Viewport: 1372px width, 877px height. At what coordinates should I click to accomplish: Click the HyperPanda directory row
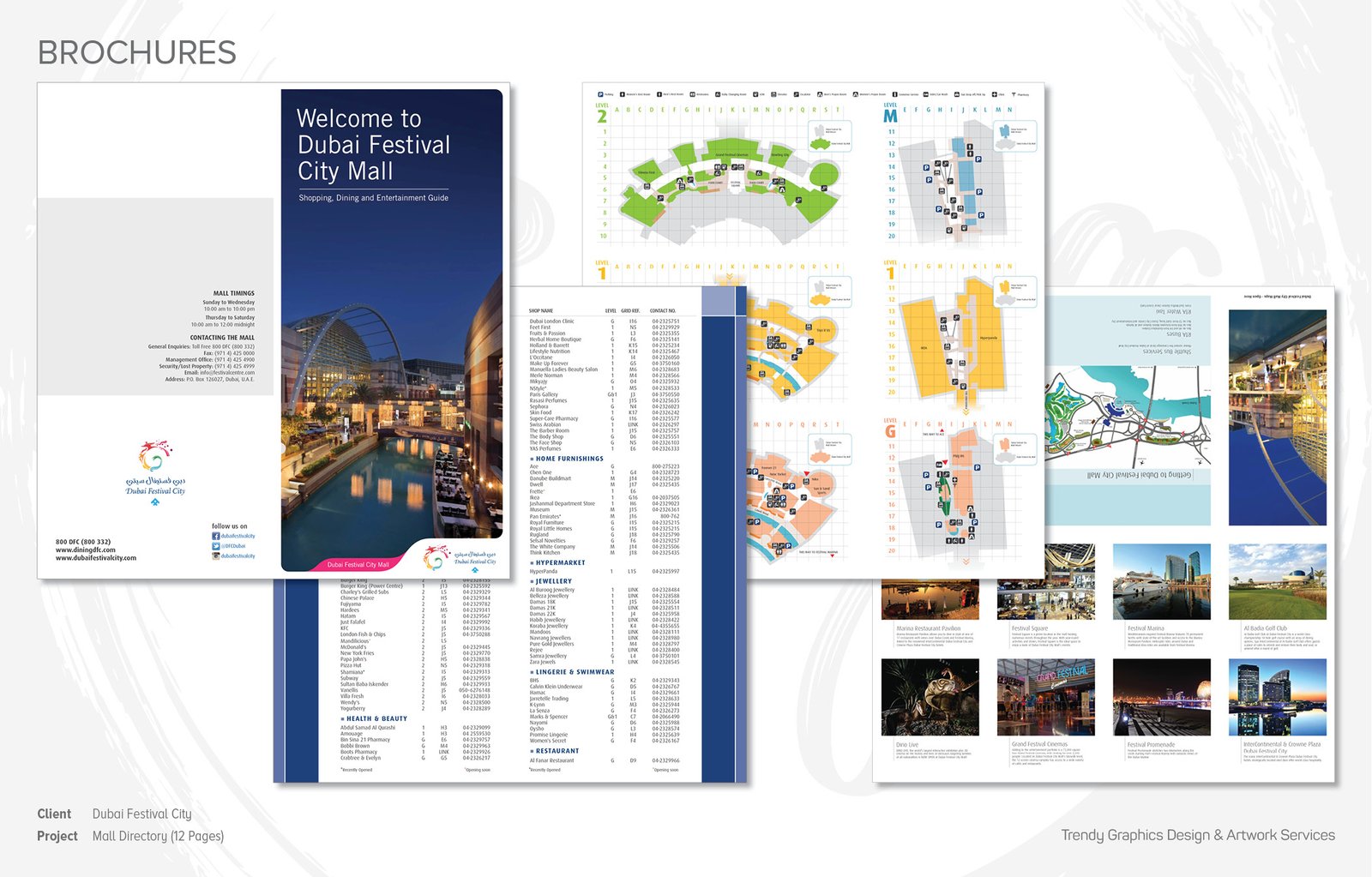(x=605, y=571)
